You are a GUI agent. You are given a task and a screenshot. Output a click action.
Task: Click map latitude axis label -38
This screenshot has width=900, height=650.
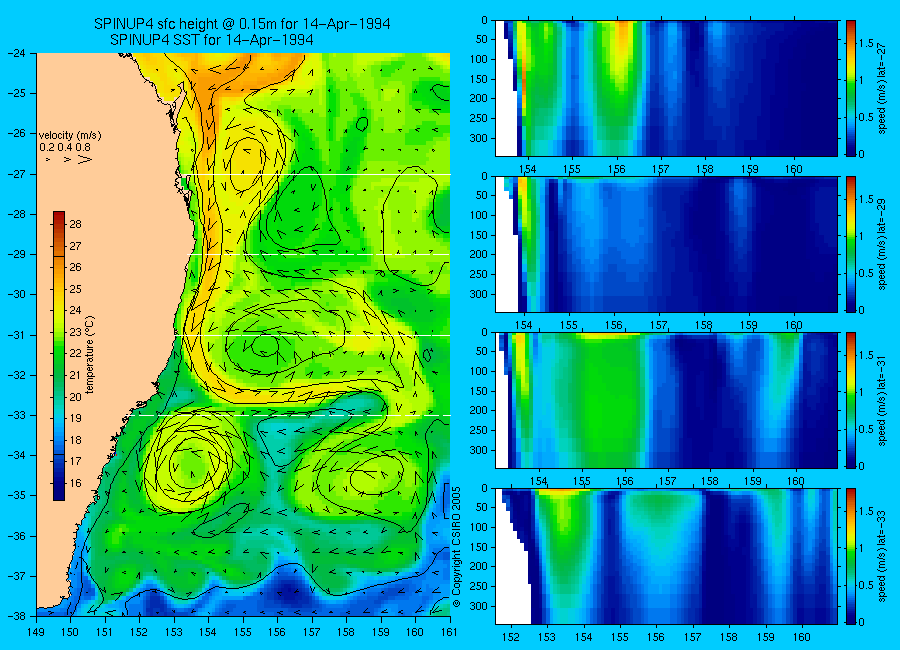(16, 616)
